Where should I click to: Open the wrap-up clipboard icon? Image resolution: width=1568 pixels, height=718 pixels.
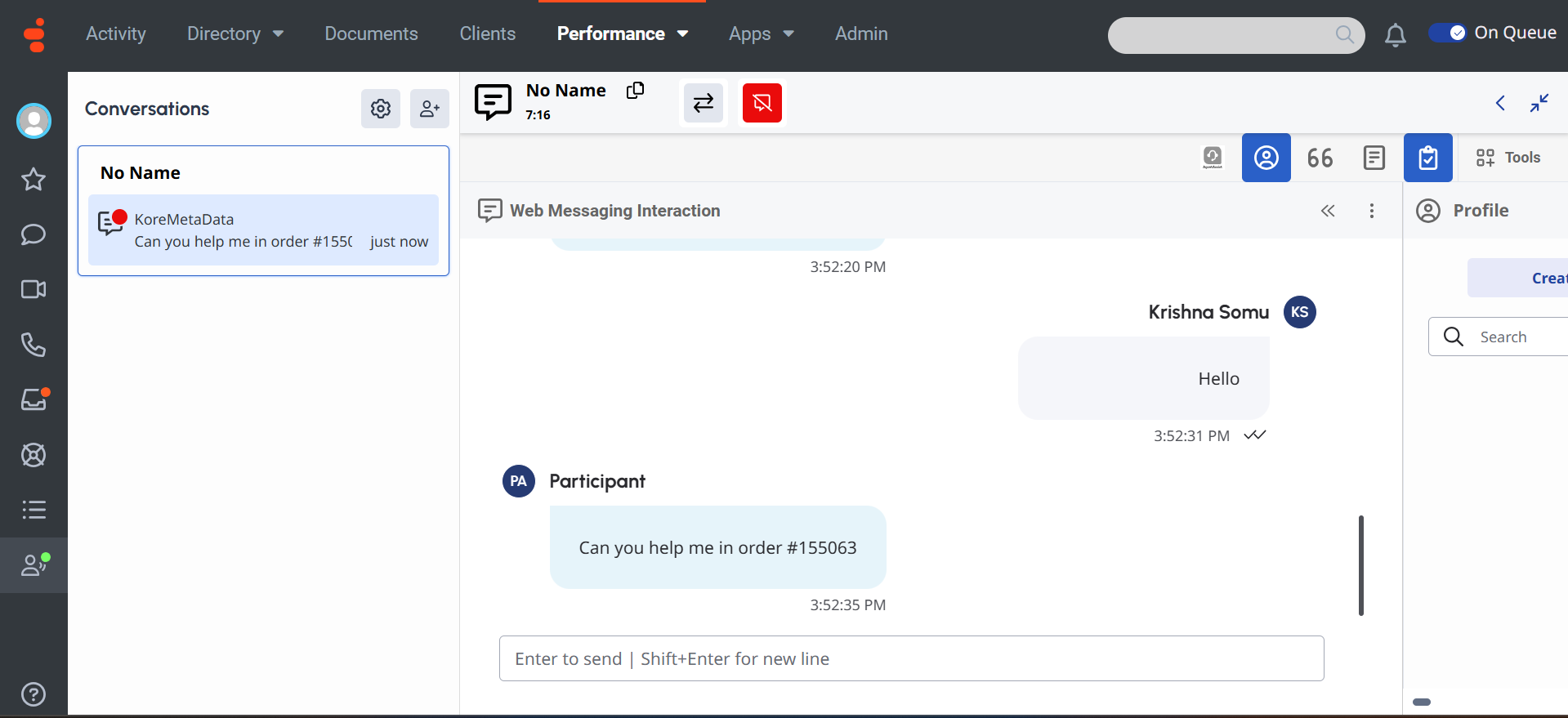tap(1427, 158)
